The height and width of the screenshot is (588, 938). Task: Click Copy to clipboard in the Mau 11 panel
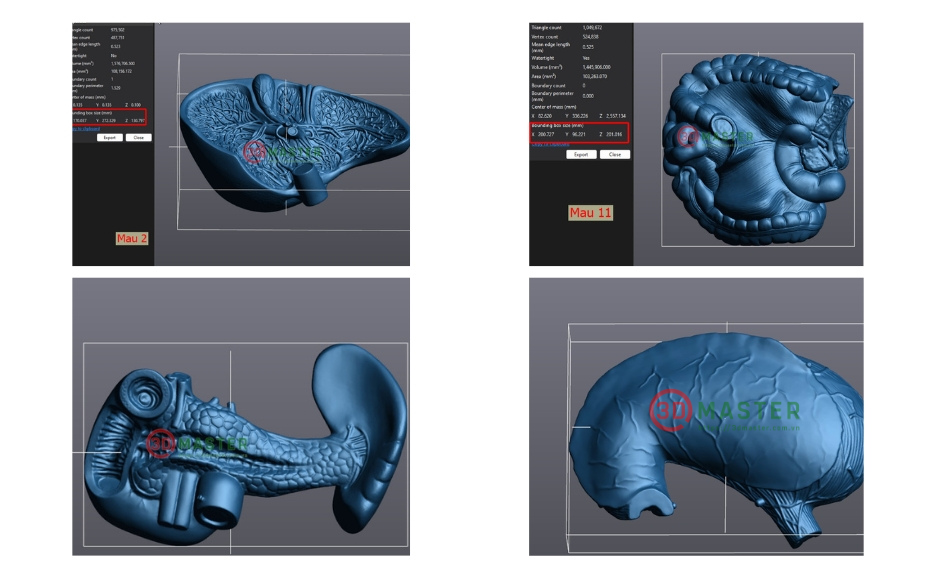pos(552,144)
